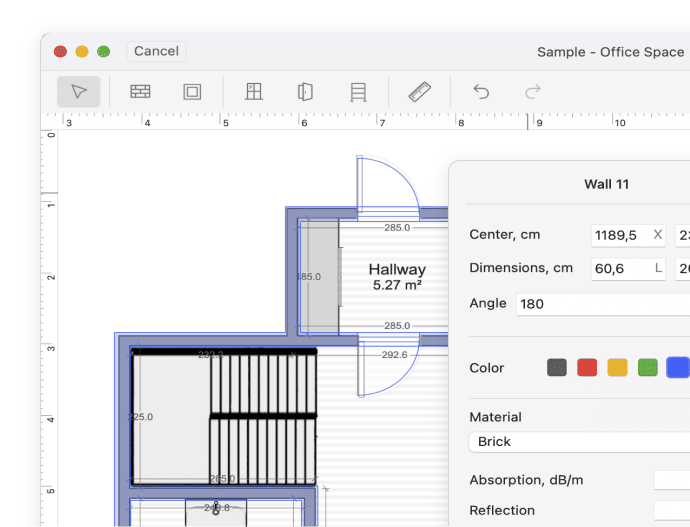Select the brick wall drawing tool
This screenshot has height=527, width=690.
140,92
